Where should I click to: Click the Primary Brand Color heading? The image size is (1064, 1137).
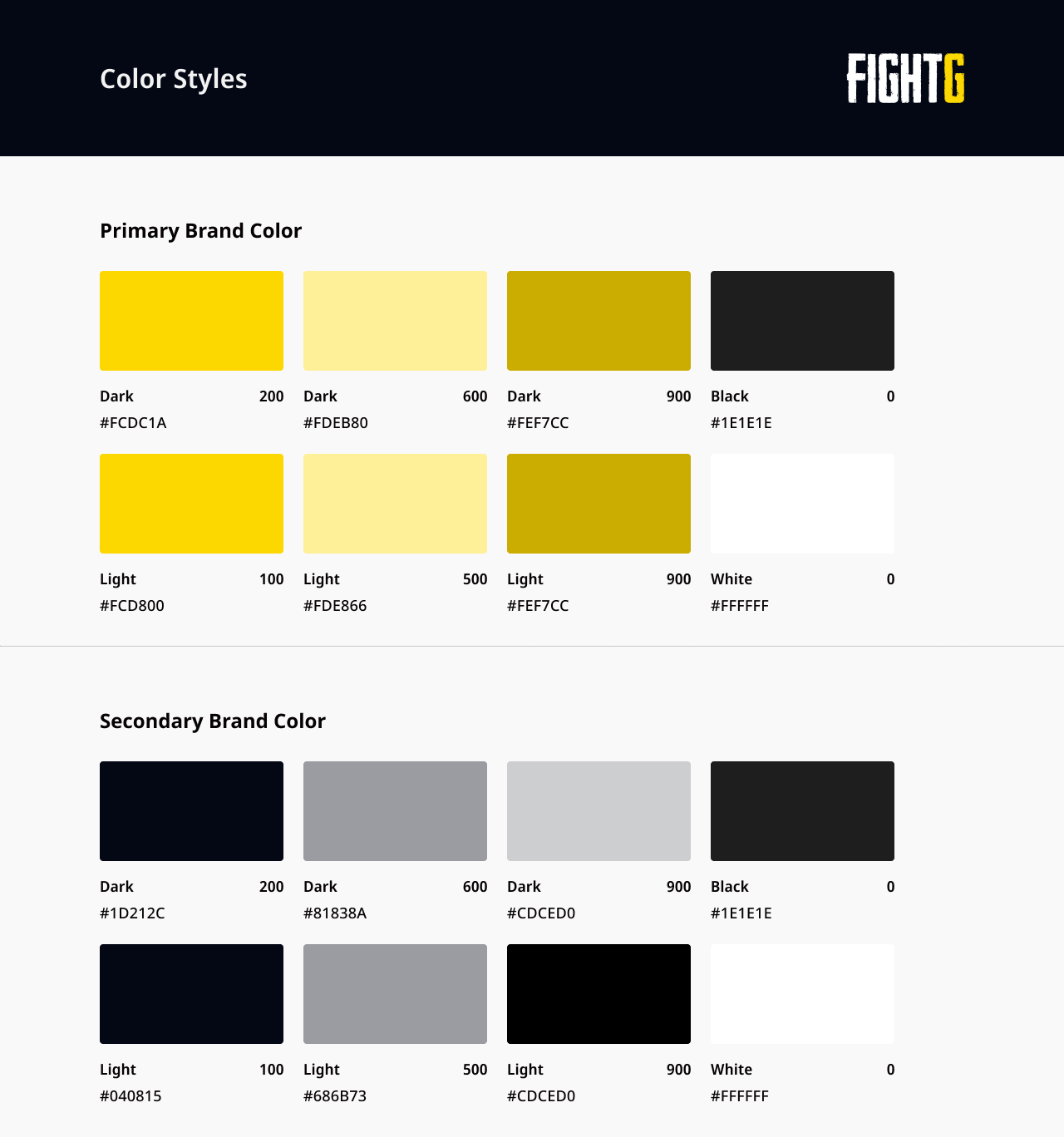(200, 230)
